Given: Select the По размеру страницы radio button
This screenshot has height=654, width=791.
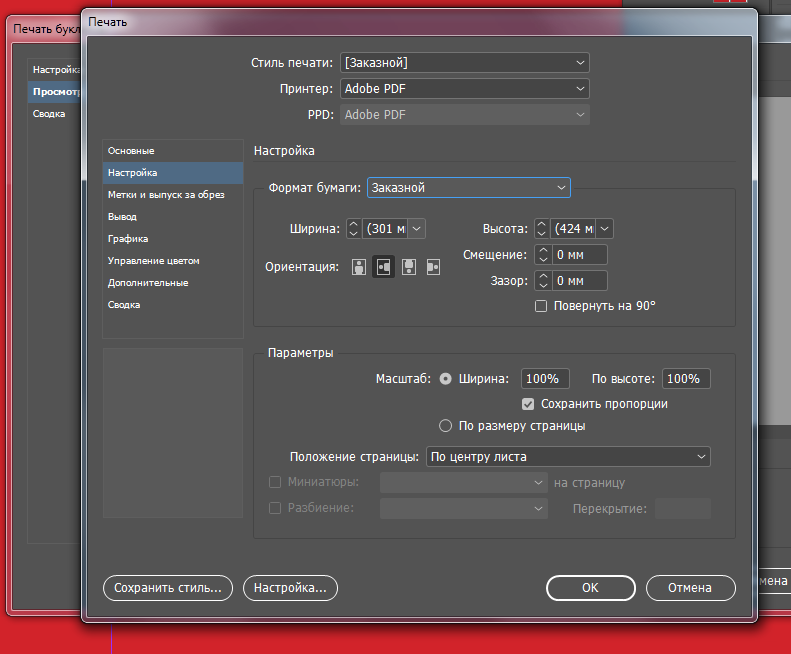Looking at the screenshot, I should (x=446, y=426).
